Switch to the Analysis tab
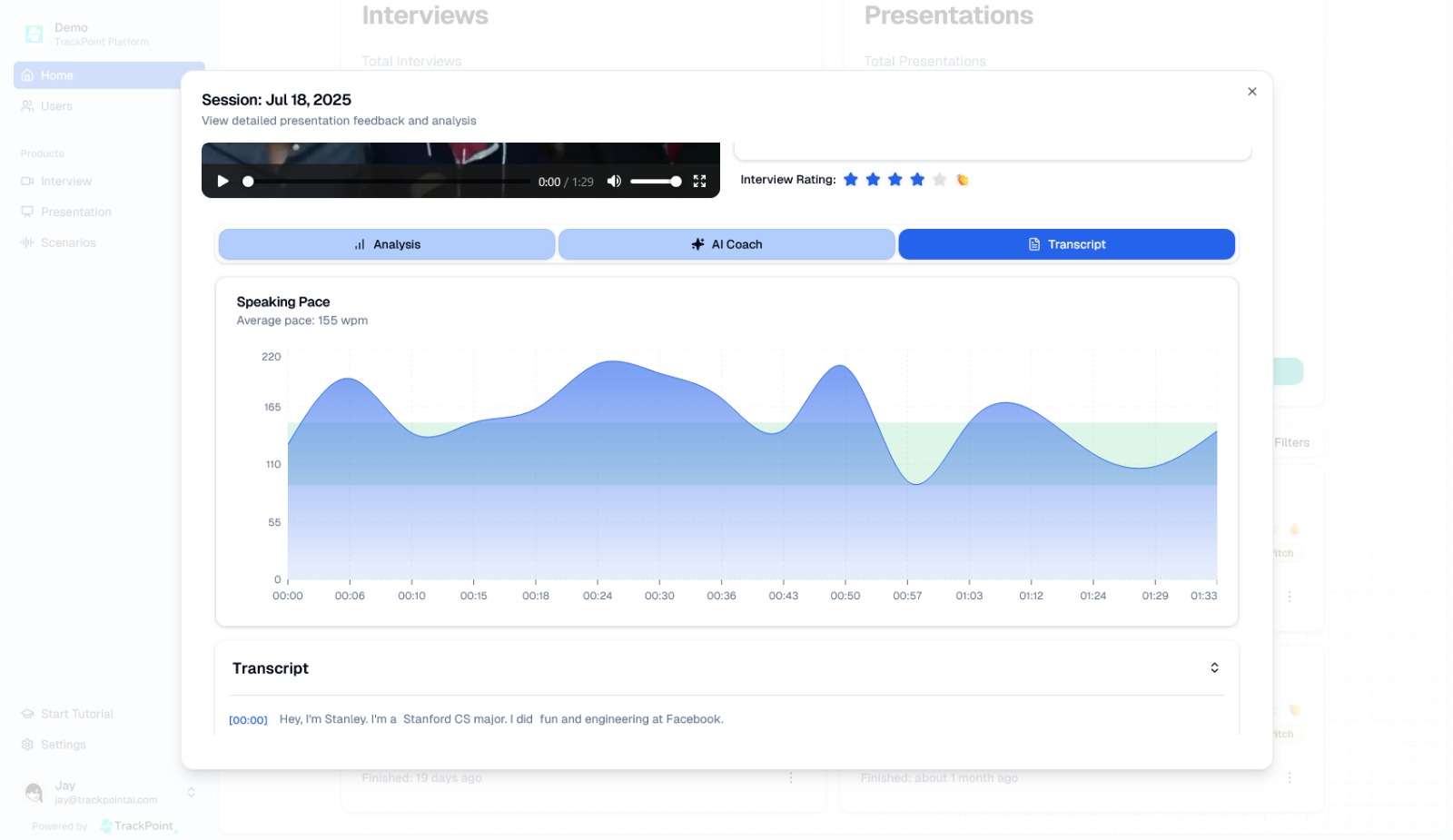This screenshot has height=840, width=1453. (x=387, y=244)
